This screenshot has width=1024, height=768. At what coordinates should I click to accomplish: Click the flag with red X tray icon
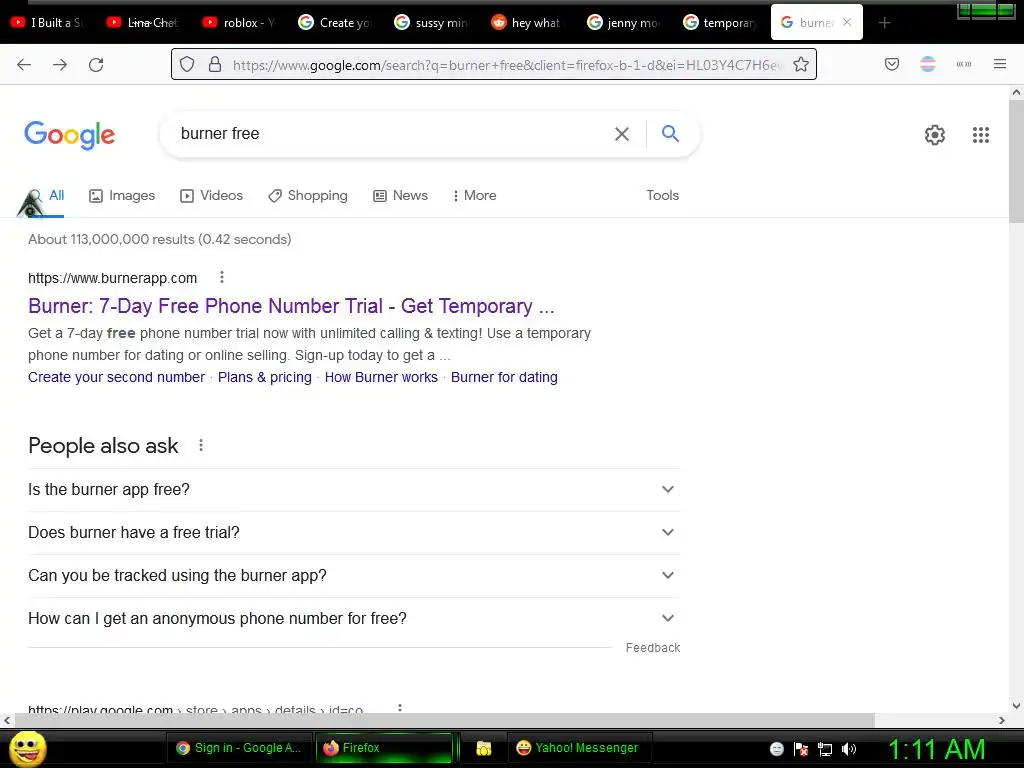coord(801,749)
